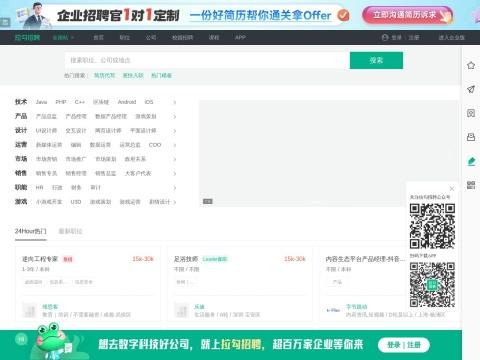
Task: Open the 内容生态平台产品经理 job title
Action: click(365, 259)
